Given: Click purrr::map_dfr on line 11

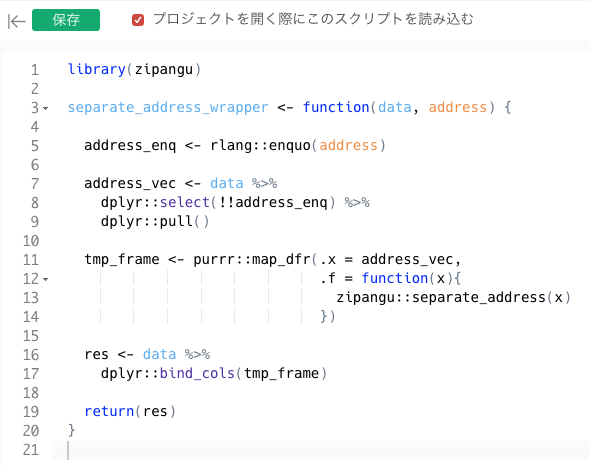Looking at the screenshot, I should point(252,259).
